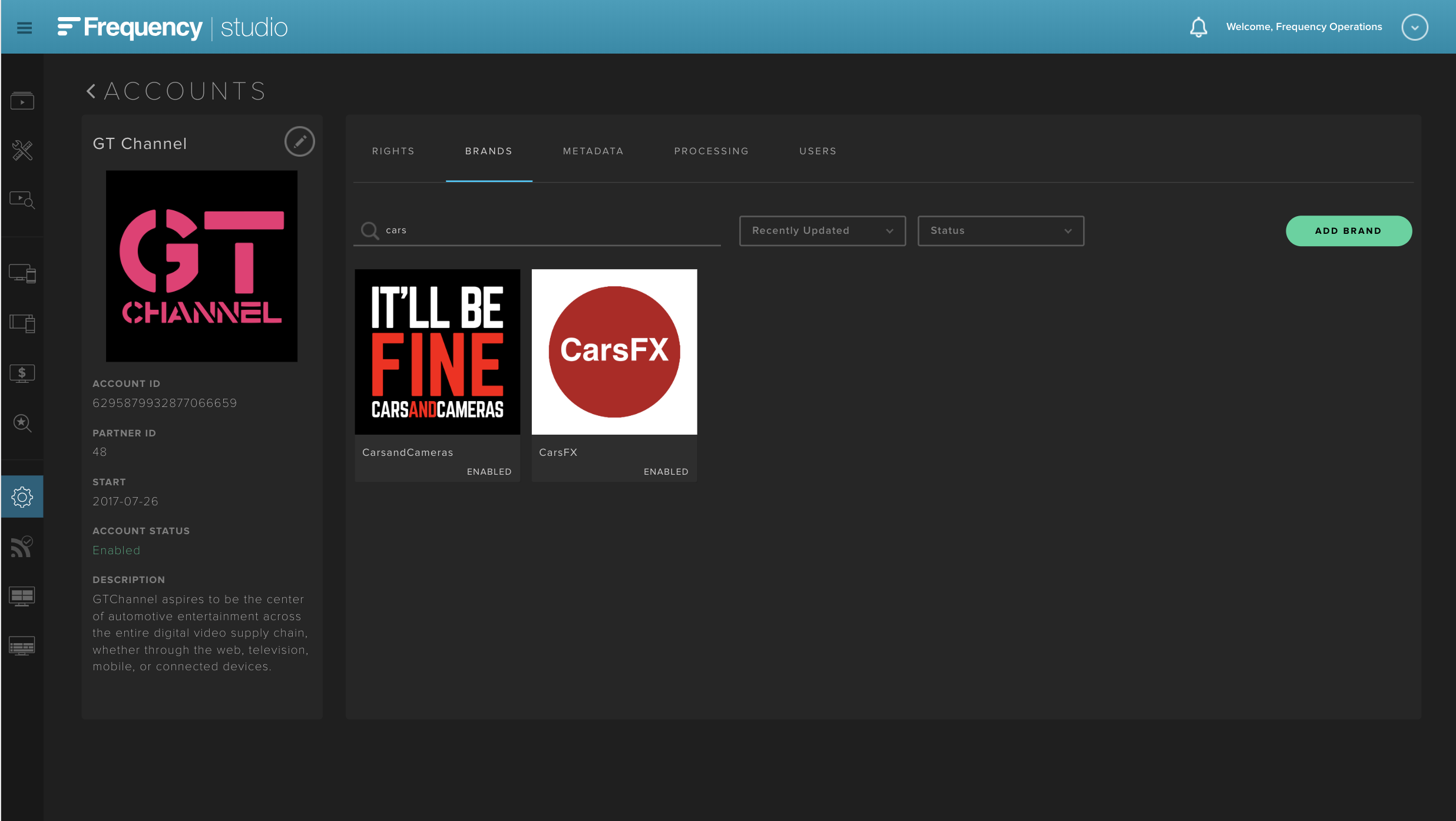Switch to the Brands tab
The height and width of the screenshot is (821, 1456).
(489, 151)
